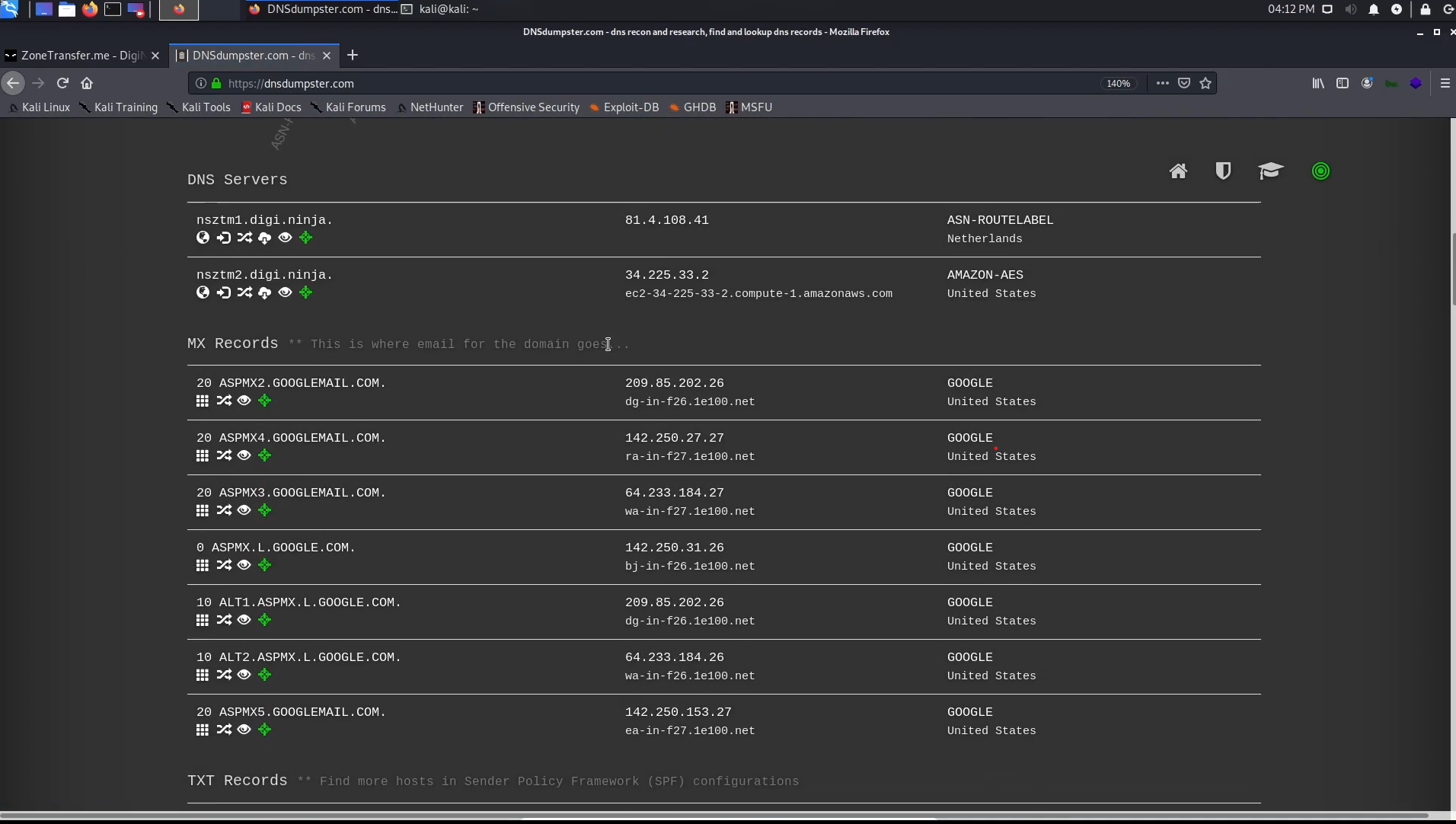
Task: Open the Firefox library view menu
Action: point(1317,84)
